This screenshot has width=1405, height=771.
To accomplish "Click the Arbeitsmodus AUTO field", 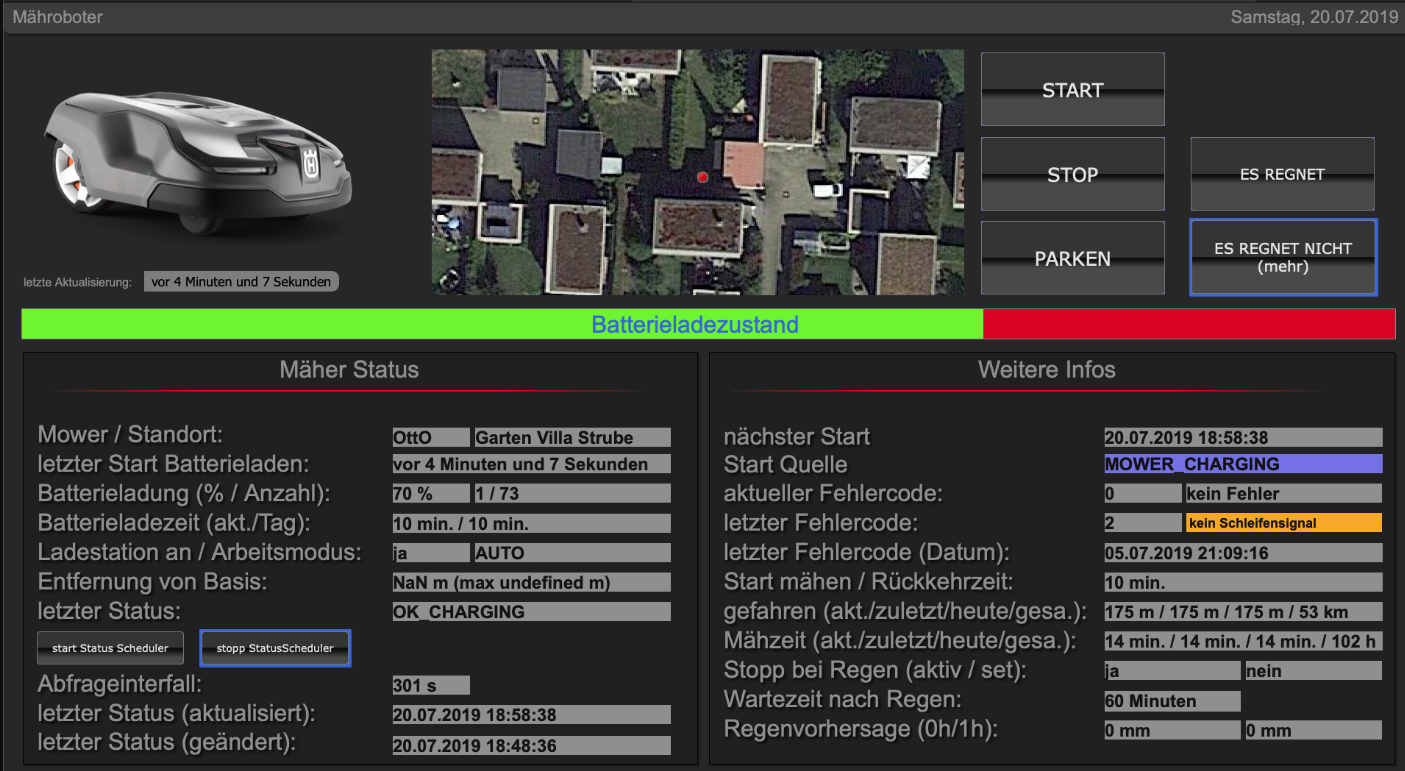I will (x=571, y=553).
